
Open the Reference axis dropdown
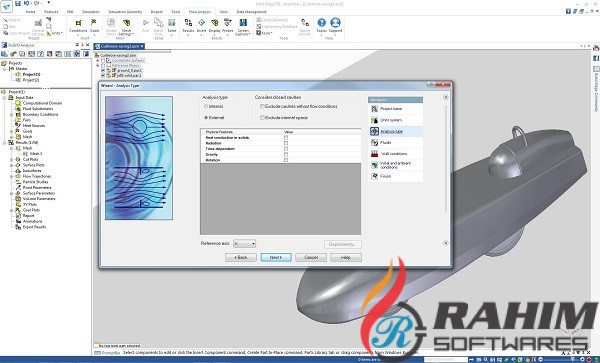[x=244, y=244]
